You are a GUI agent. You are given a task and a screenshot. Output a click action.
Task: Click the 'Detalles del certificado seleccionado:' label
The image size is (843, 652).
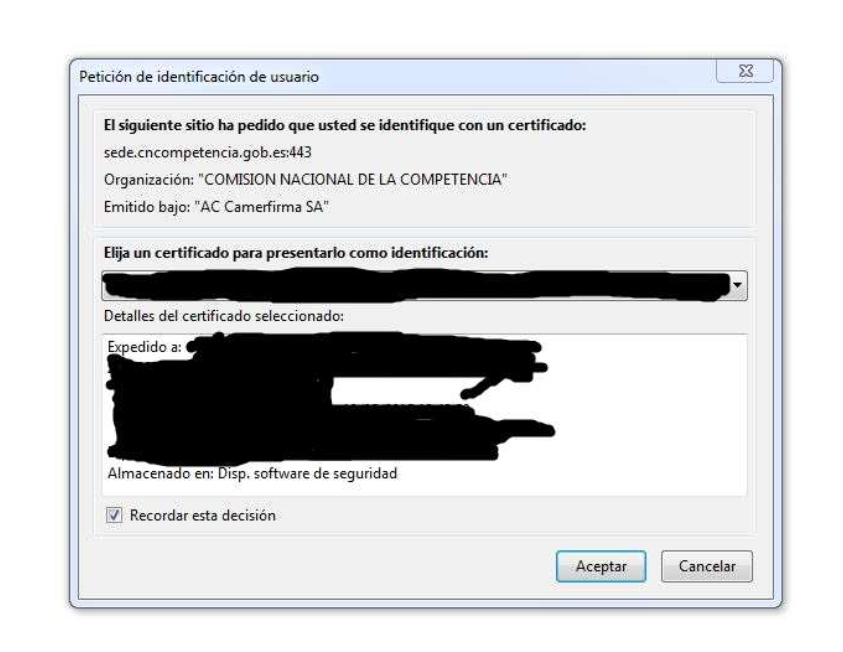coord(224,316)
